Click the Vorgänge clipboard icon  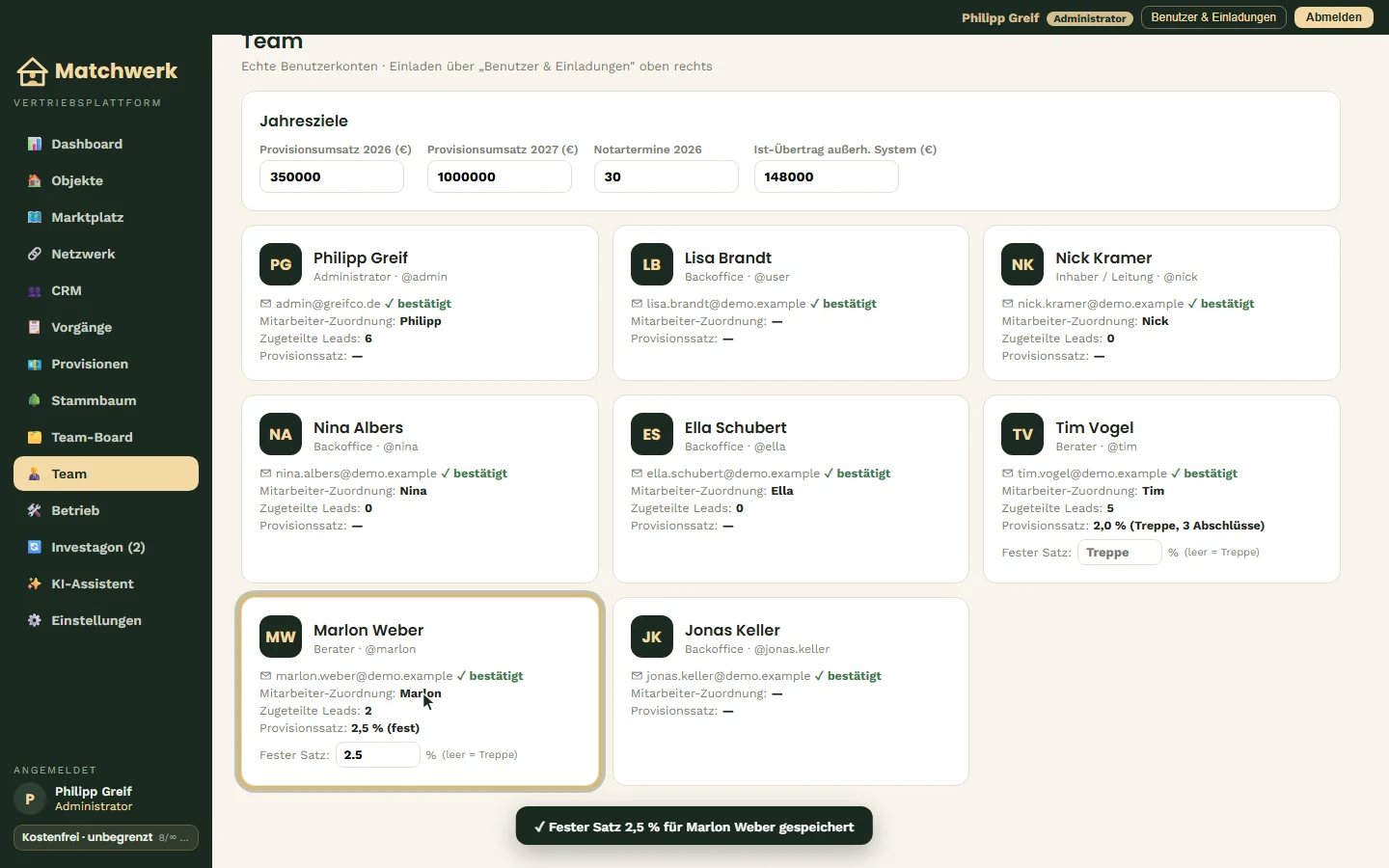point(35,327)
